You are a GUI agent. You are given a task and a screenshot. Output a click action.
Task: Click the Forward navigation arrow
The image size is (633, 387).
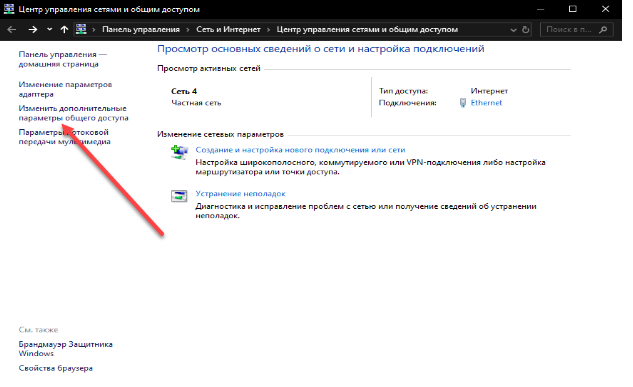coord(33,29)
